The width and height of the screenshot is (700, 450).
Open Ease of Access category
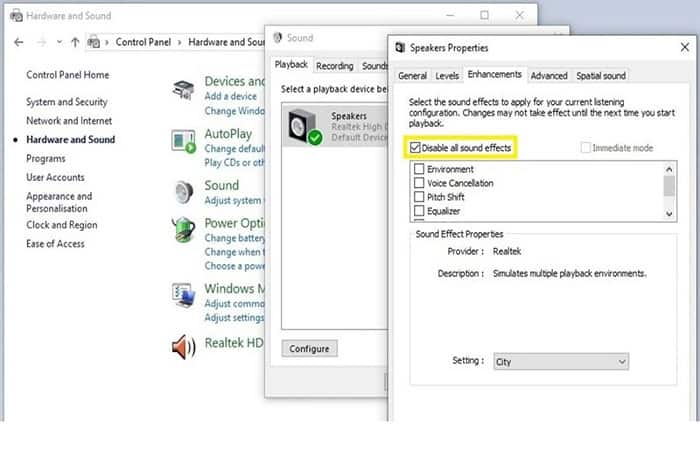coord(55,244)
